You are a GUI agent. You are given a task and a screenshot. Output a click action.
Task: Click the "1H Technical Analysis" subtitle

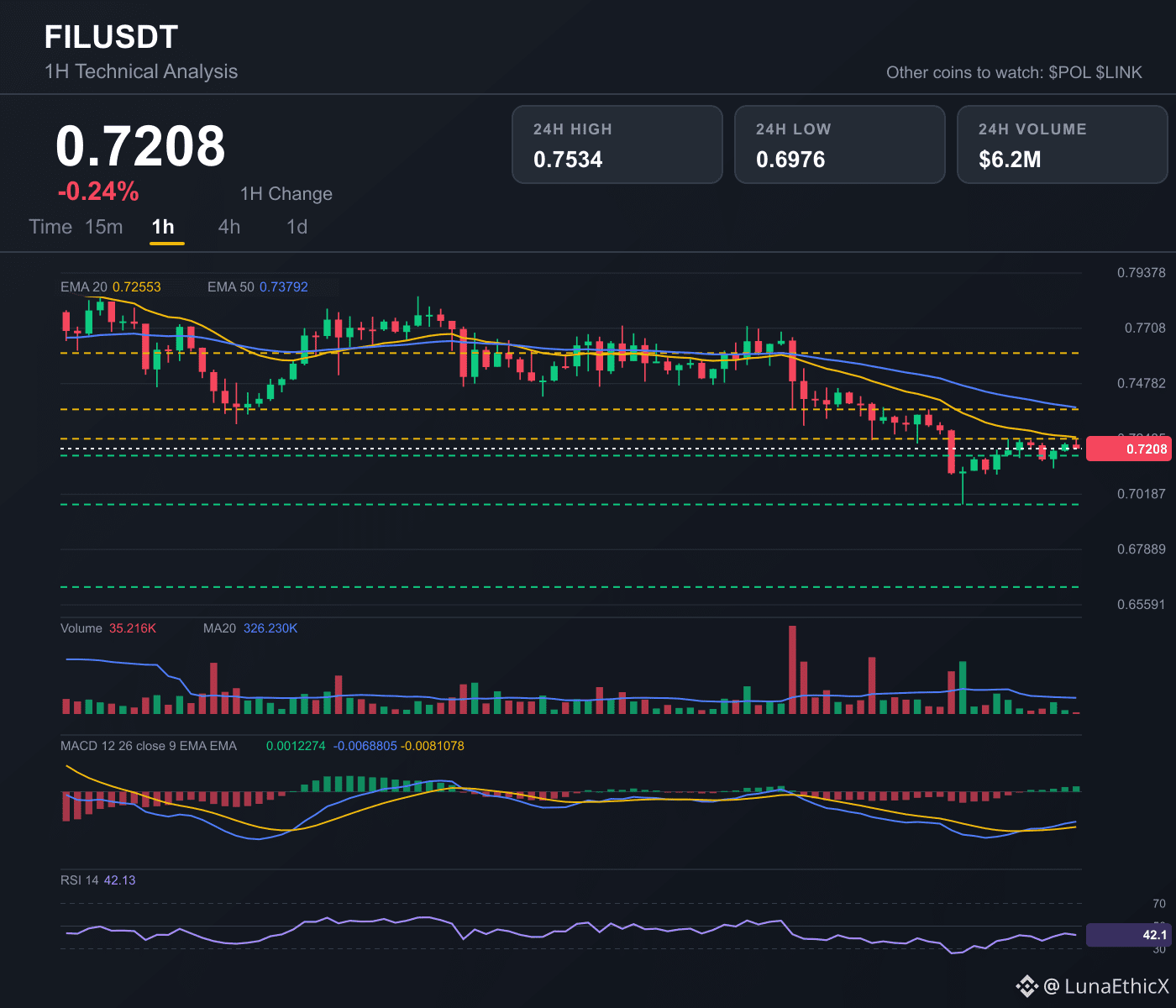pyautogui.click(x=141, y=71)
